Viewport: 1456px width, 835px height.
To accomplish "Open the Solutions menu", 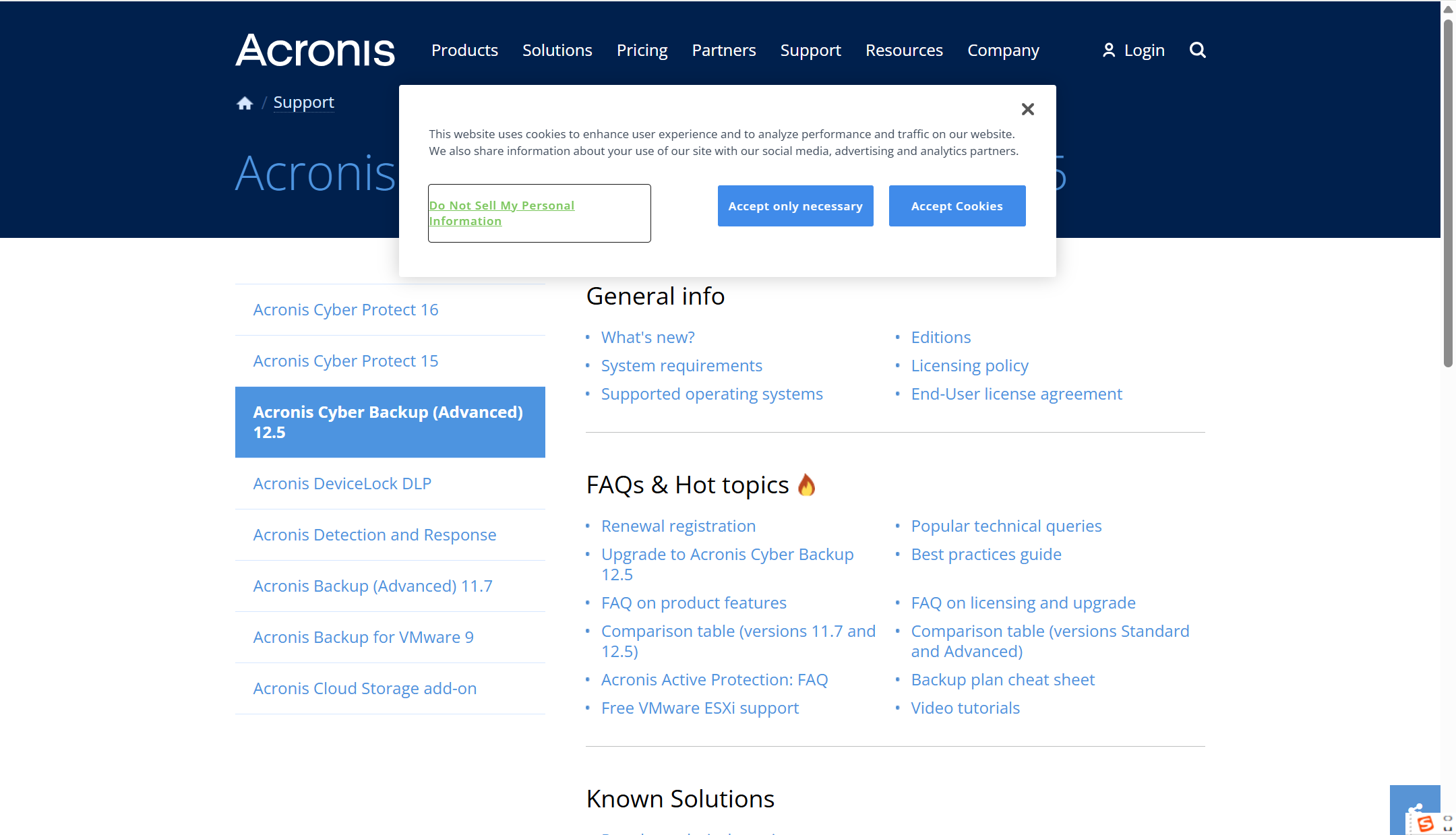I will coord(557,51).
